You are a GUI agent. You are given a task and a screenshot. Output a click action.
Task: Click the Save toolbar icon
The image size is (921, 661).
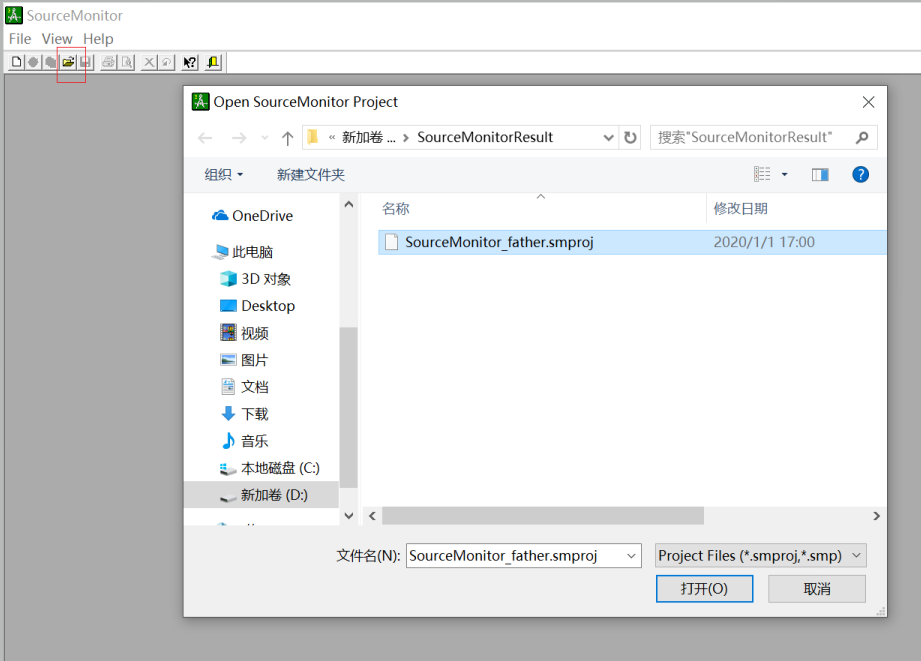(x=85, y=62)
